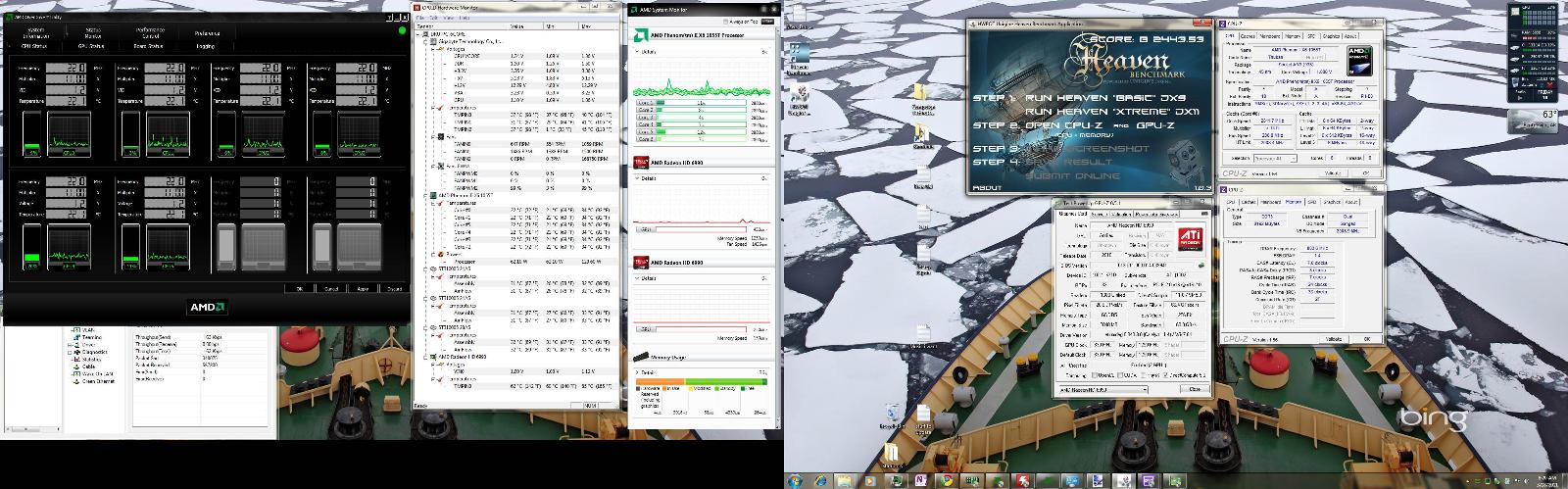Open the File menu in HWMonitor
Screen dimensions: 1568x489
[420, 18]
